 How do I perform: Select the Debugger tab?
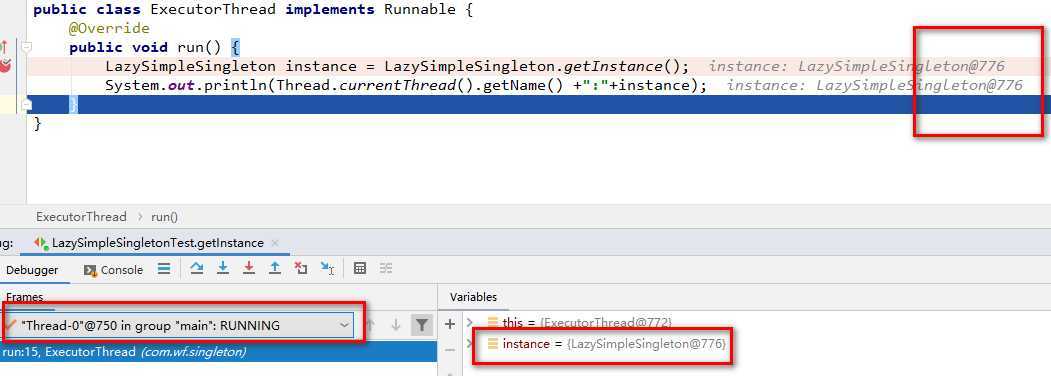[x=32, y=270]
